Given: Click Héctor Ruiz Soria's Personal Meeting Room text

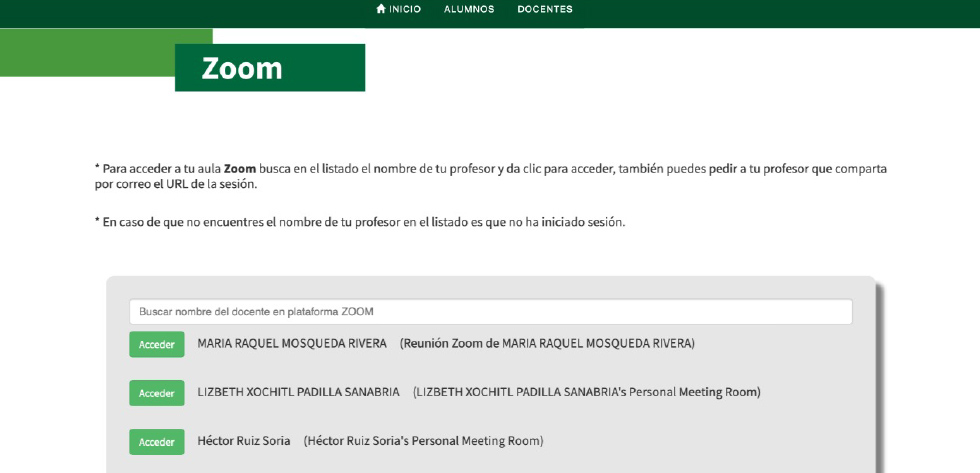Looking at the screenshot, I should click(423, 441).
